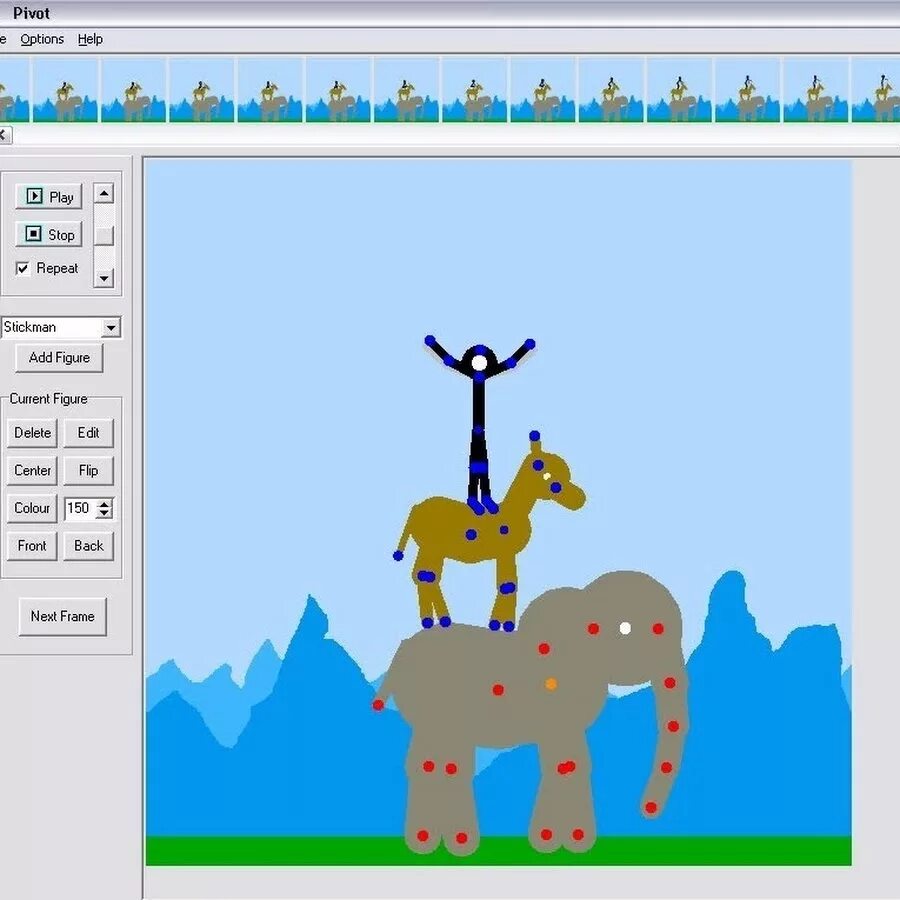Open the Help menu
This screenshot has width=900, height=900.
[90, 39]
